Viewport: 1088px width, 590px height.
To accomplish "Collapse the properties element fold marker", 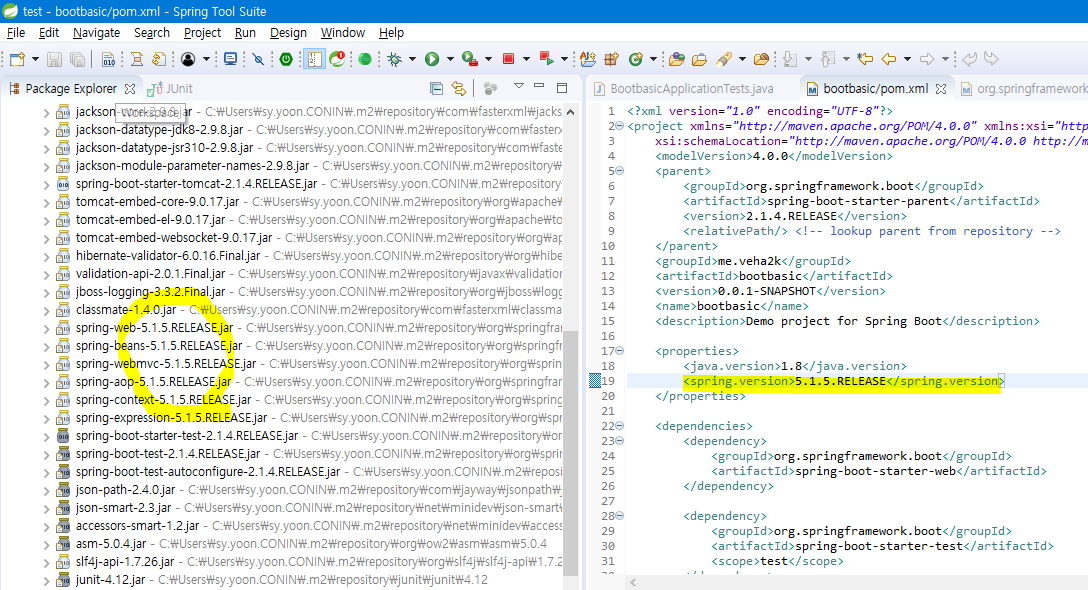I will [619, 351].
